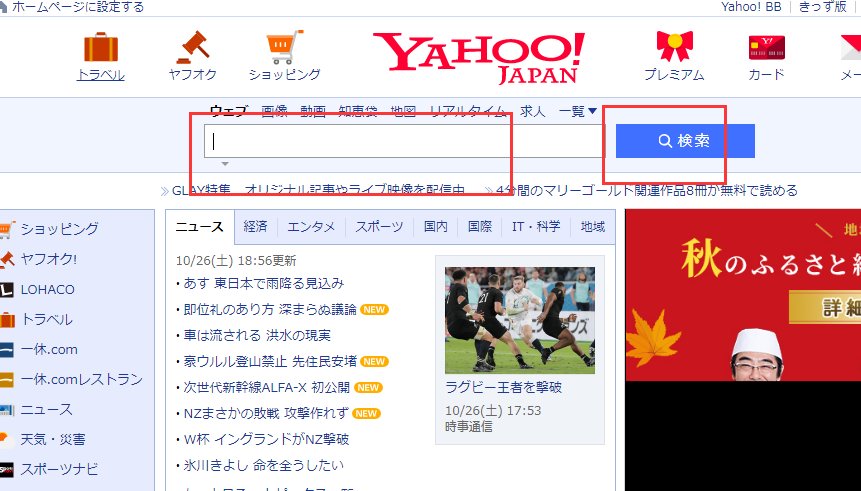Click the ニュース icon in left sidebar
Screen dimensions: 861x491
pyautogui.click(x=6, y=410)
